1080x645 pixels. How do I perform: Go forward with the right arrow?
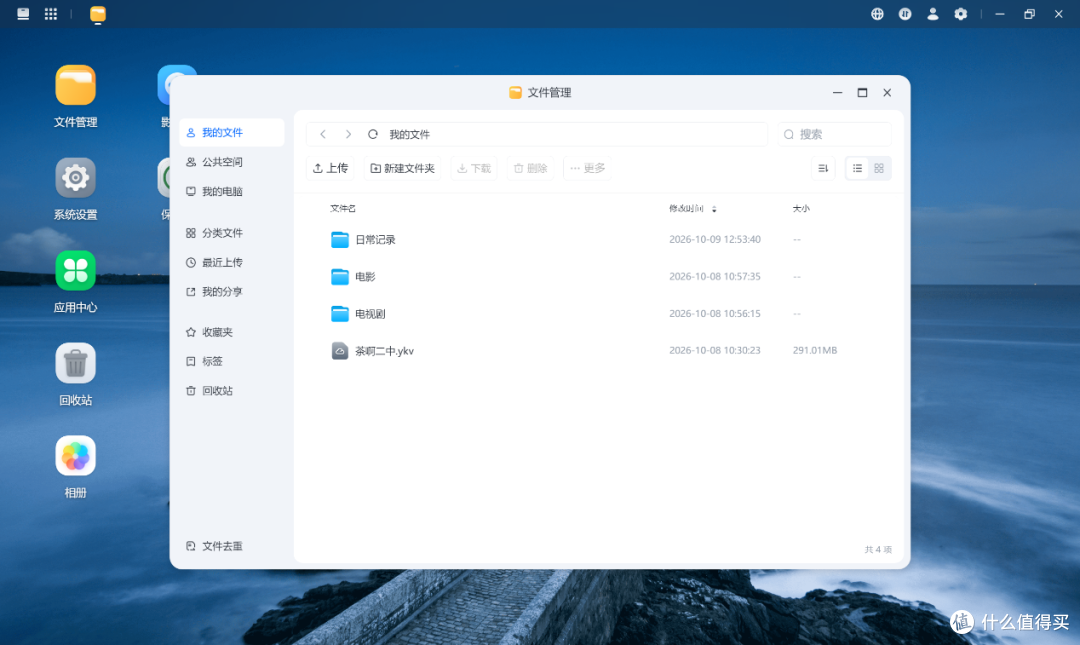coord(349,134)
